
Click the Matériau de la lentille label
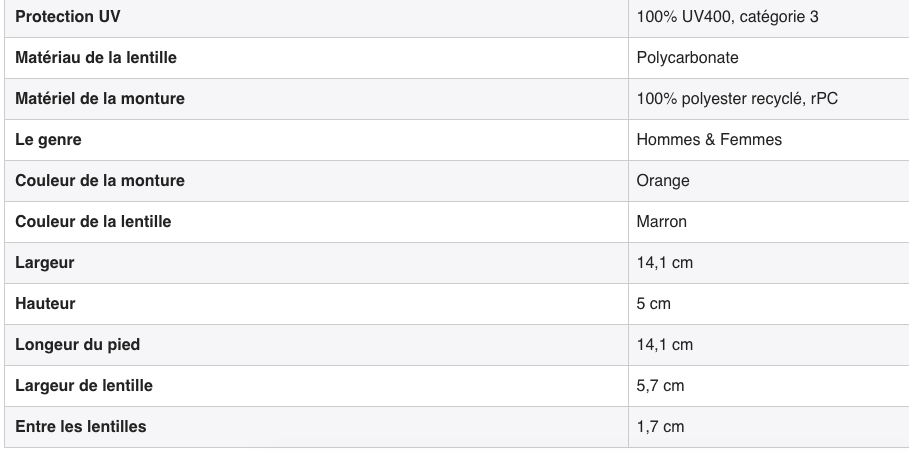coord(96,58)
